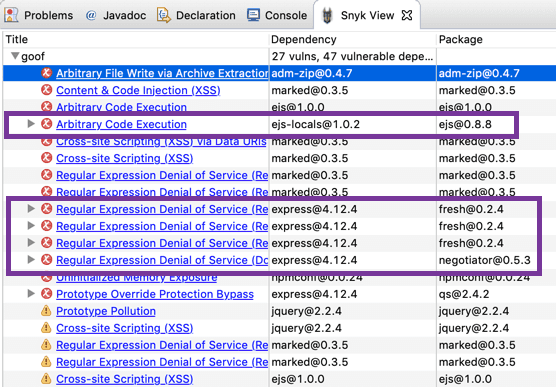Click the Package column header
556x387 pixels.
(461, 39)
